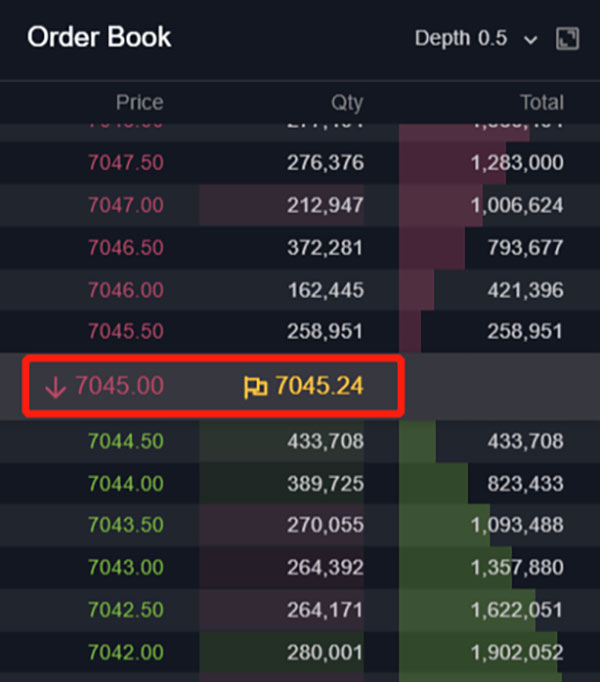This screenshot has width=600, height=682.
Task: Click the Price column header
Action: [x=139, y=102]
